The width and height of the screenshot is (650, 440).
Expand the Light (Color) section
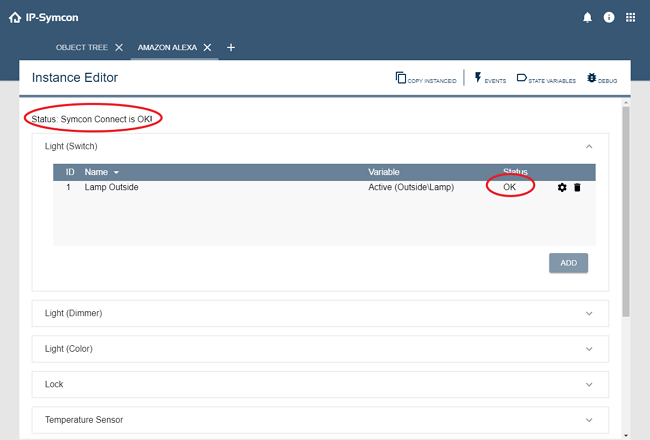[588, 349]
